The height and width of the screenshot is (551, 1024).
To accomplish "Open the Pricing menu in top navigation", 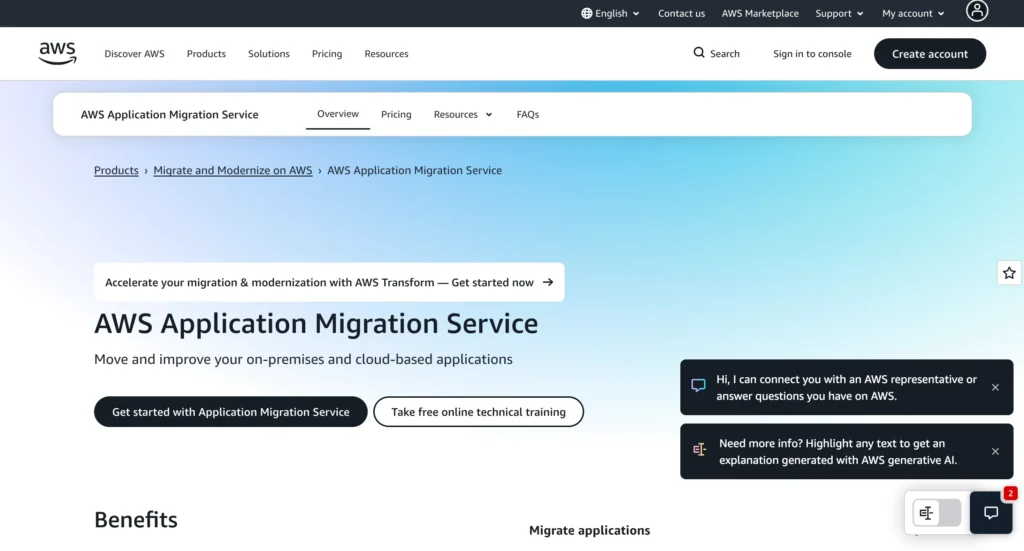I will pyautogui.click(x=327, y=54).
